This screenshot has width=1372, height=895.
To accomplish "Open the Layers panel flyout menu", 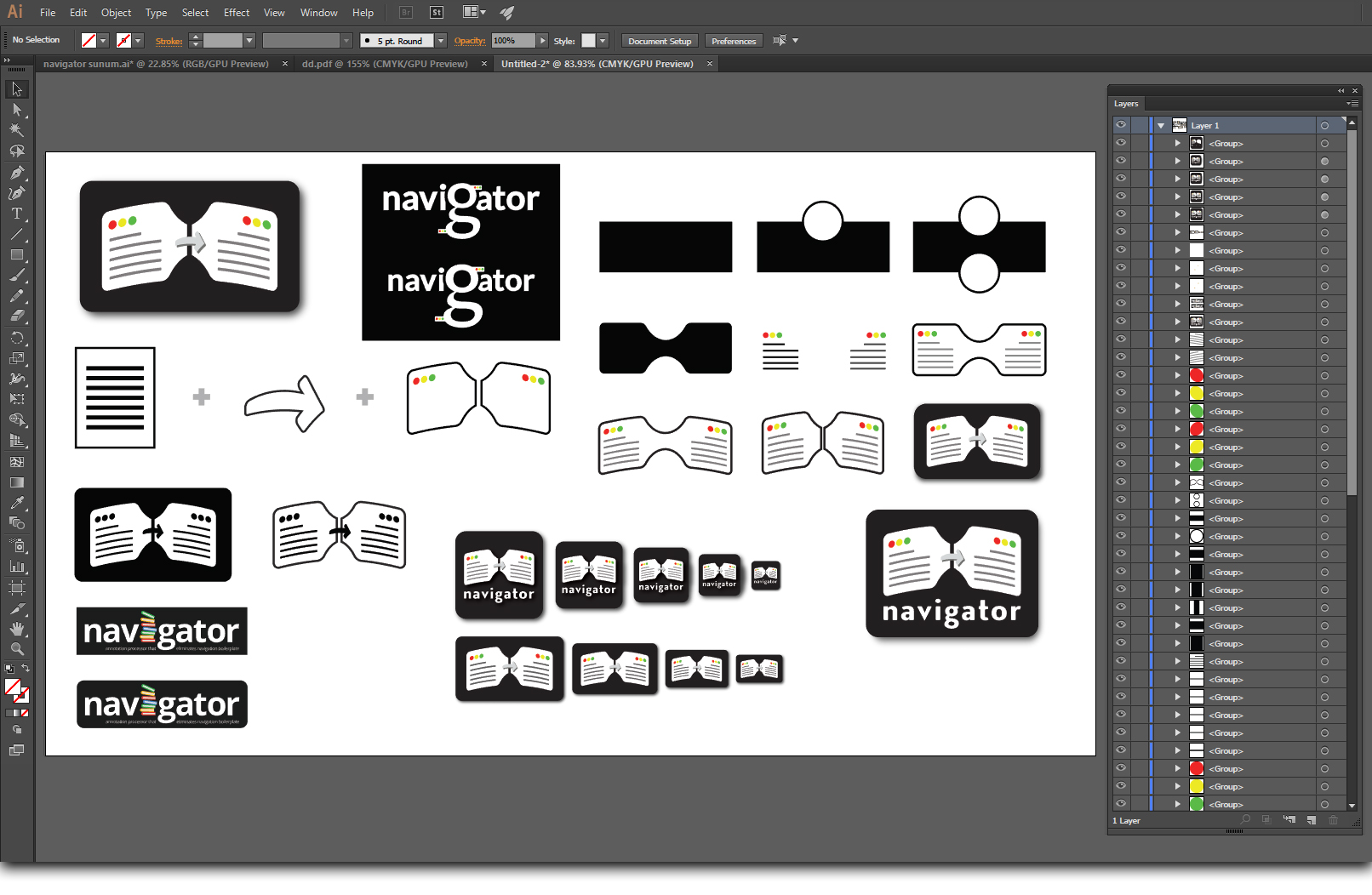I will (x=1352, y=104).
